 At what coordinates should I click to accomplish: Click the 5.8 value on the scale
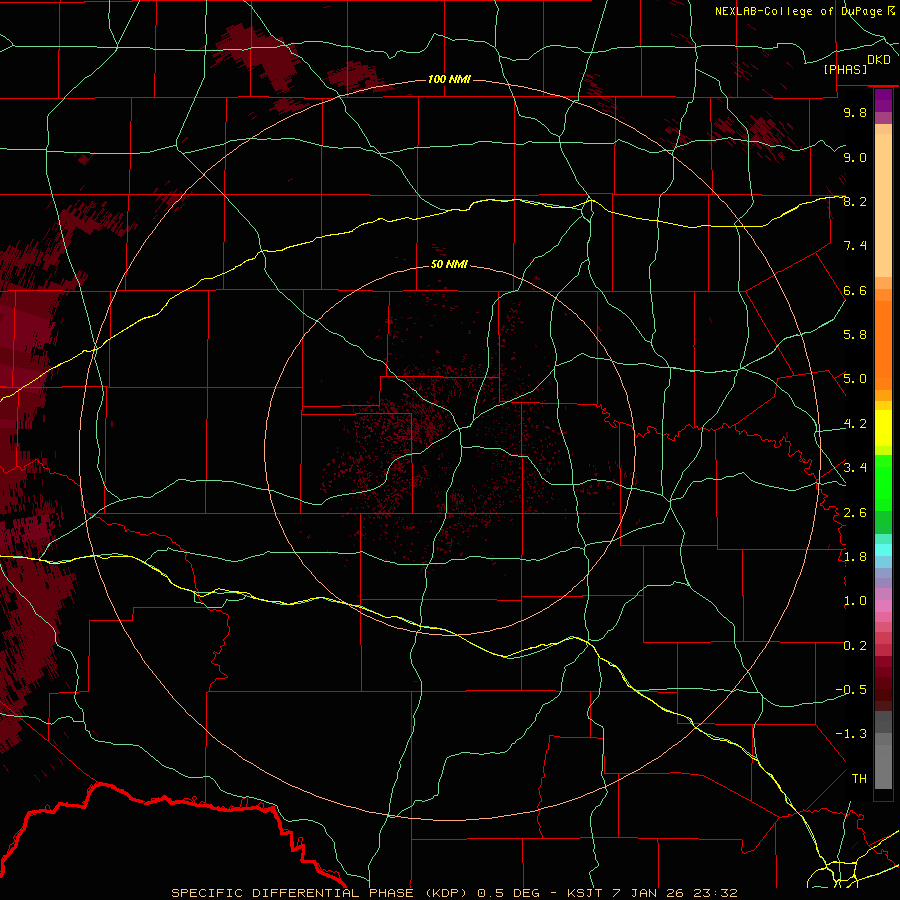coord(855,335)
